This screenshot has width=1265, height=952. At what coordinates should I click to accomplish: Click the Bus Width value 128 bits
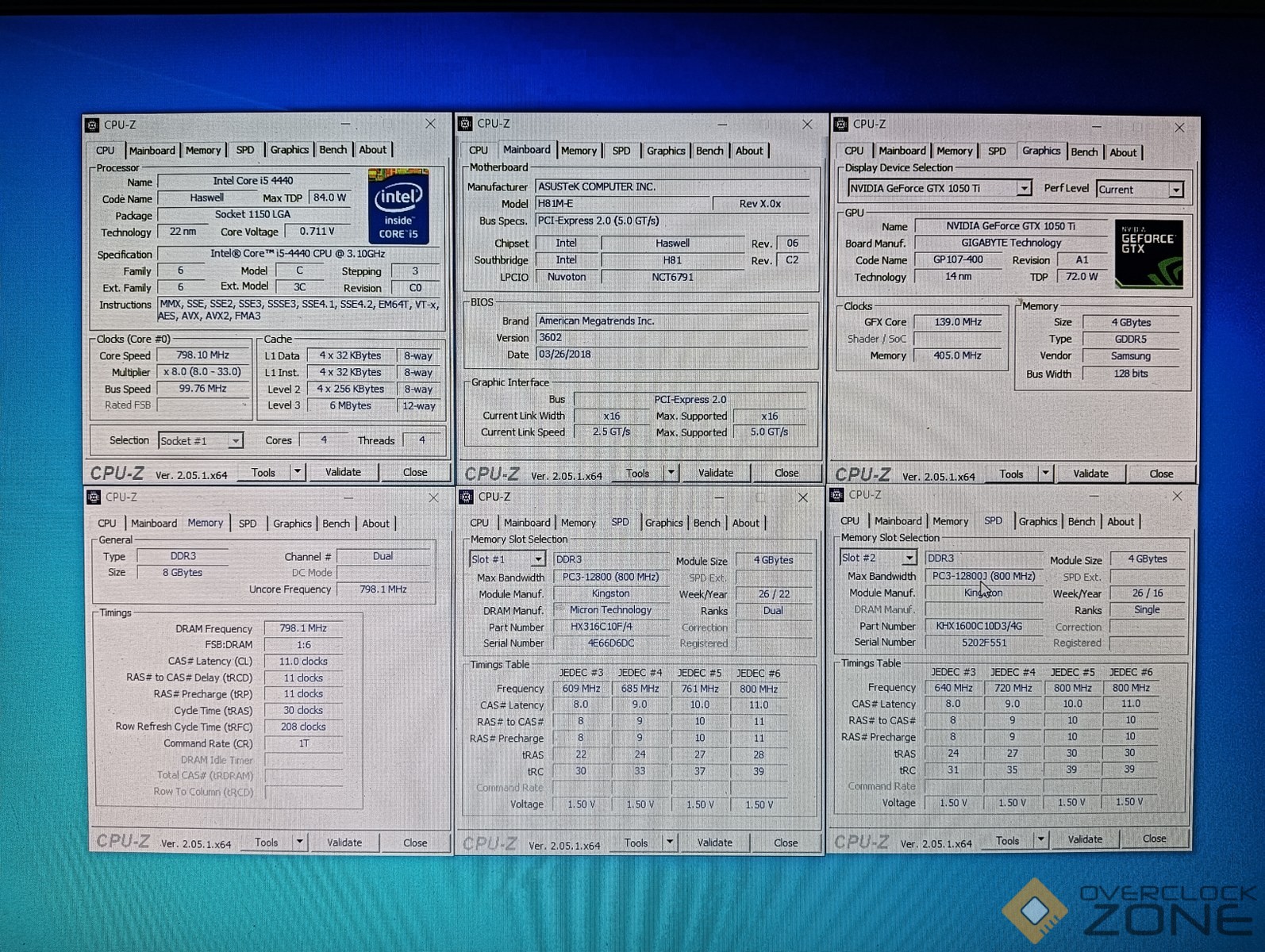1131,374
